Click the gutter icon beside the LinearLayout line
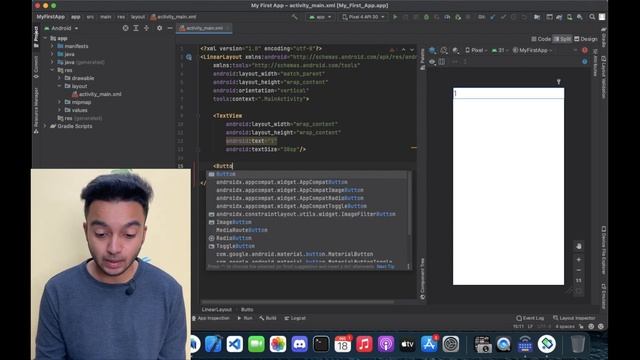Viewport: 640px width, 360px height. (189, 57)
